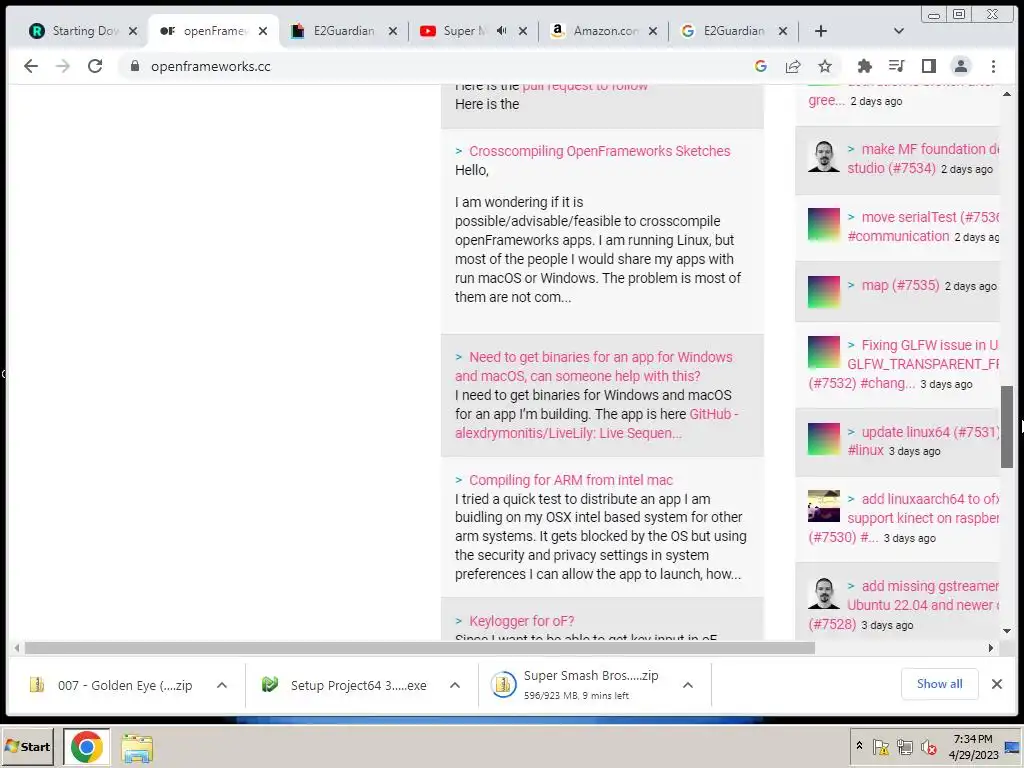Click the network tray icon
Image resolution: width=1024 pixels, height=768 pixels.
[905, 746]
